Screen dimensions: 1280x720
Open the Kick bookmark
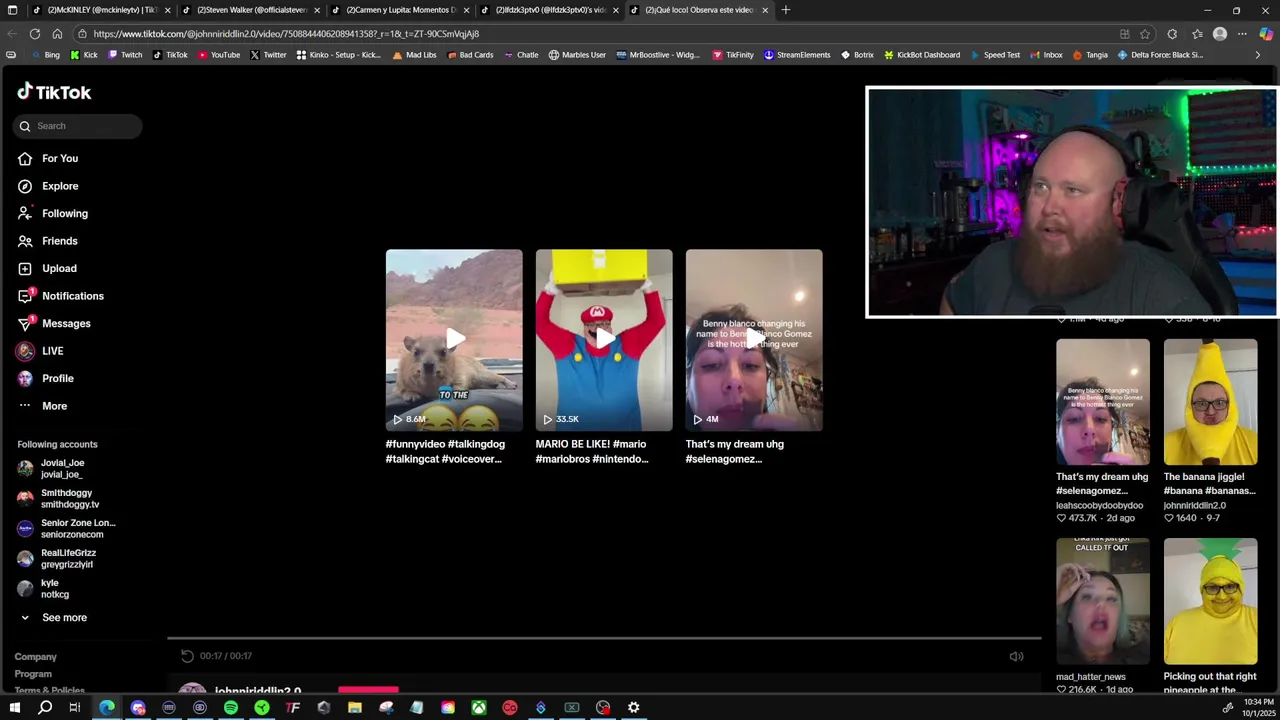[x=83, y=55]
